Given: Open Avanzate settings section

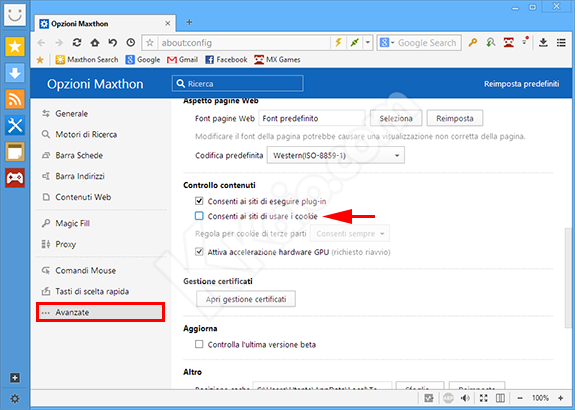Looking at the screenshot, I should click(x=101, y=312).
